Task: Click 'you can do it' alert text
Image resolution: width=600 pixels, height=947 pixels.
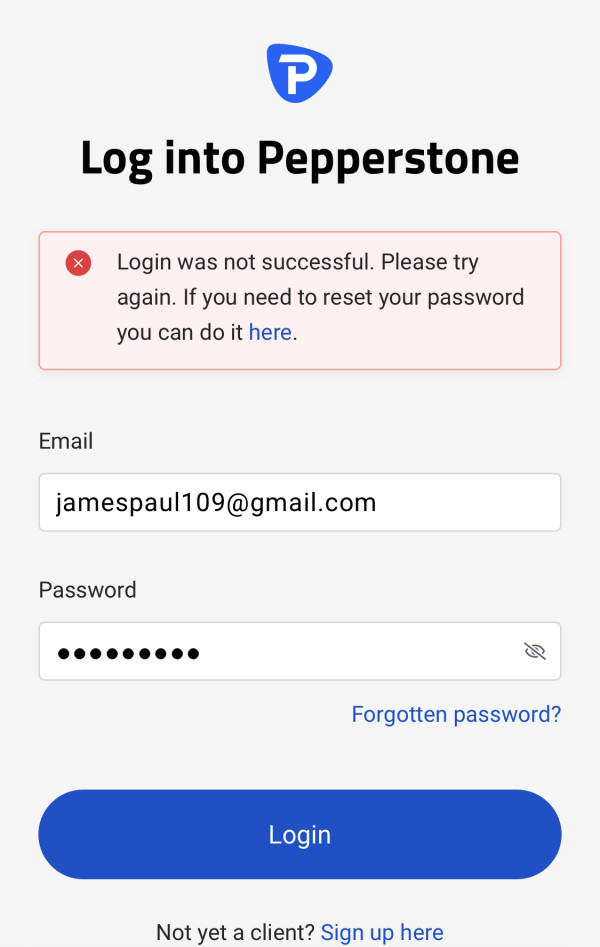Action: (x=179, y=333)
